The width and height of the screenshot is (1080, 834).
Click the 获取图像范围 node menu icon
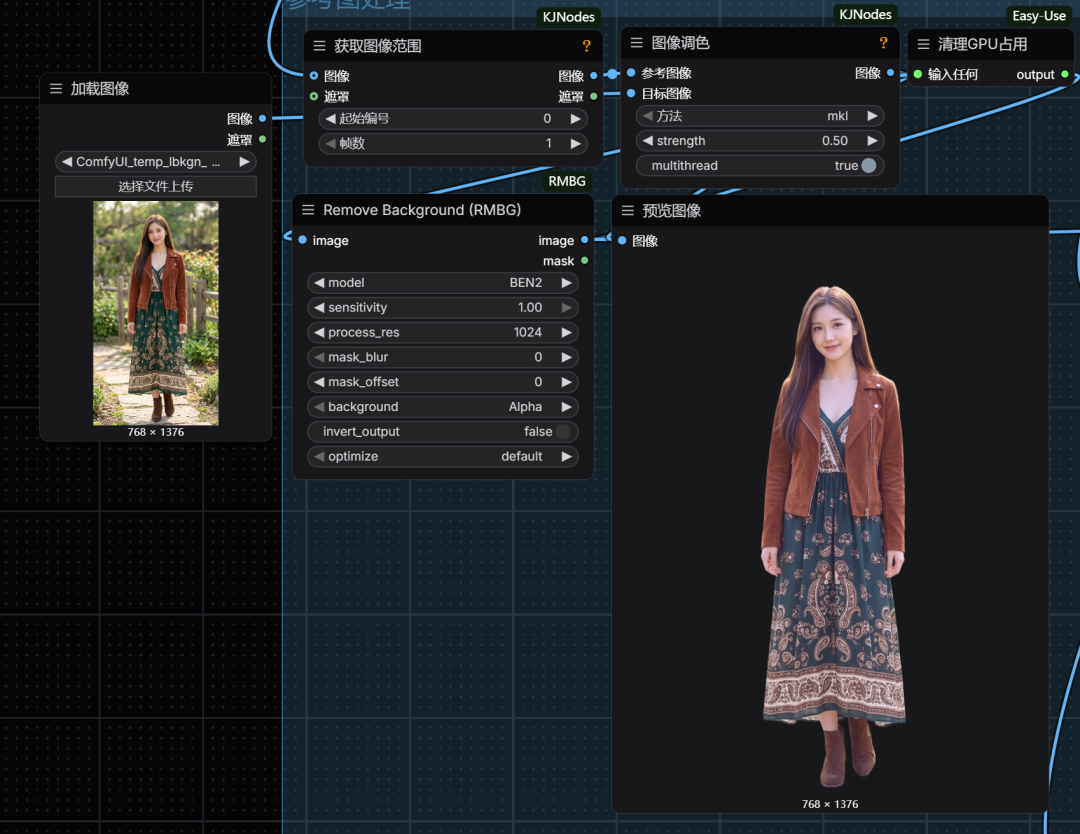[x=320, y=46]
